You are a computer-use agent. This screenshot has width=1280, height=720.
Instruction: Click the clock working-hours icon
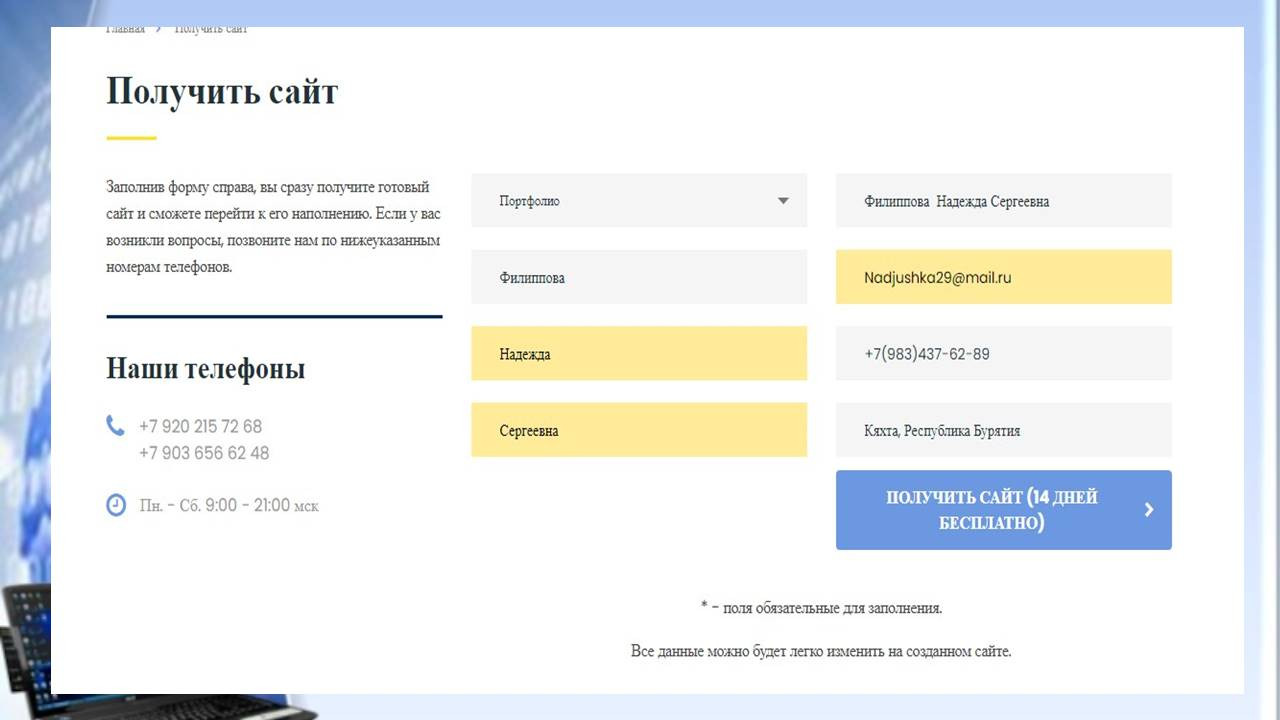(116, 505)
